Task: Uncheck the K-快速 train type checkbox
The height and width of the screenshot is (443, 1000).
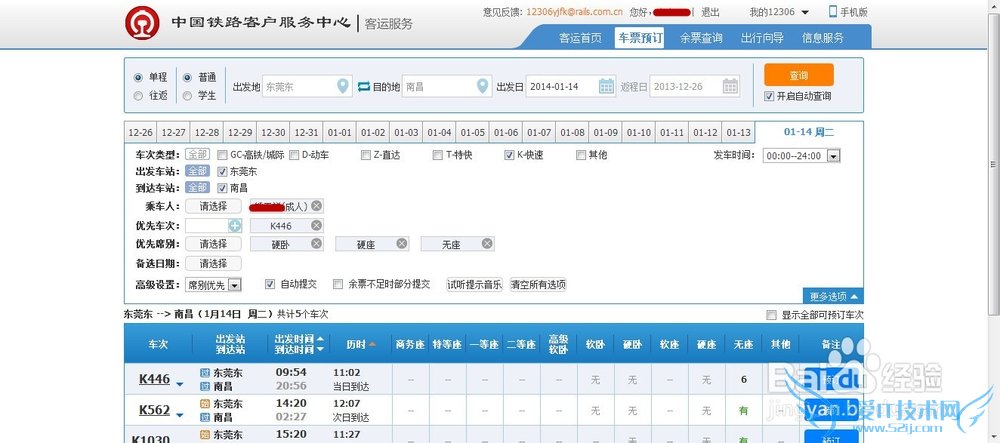Action: 509,155
